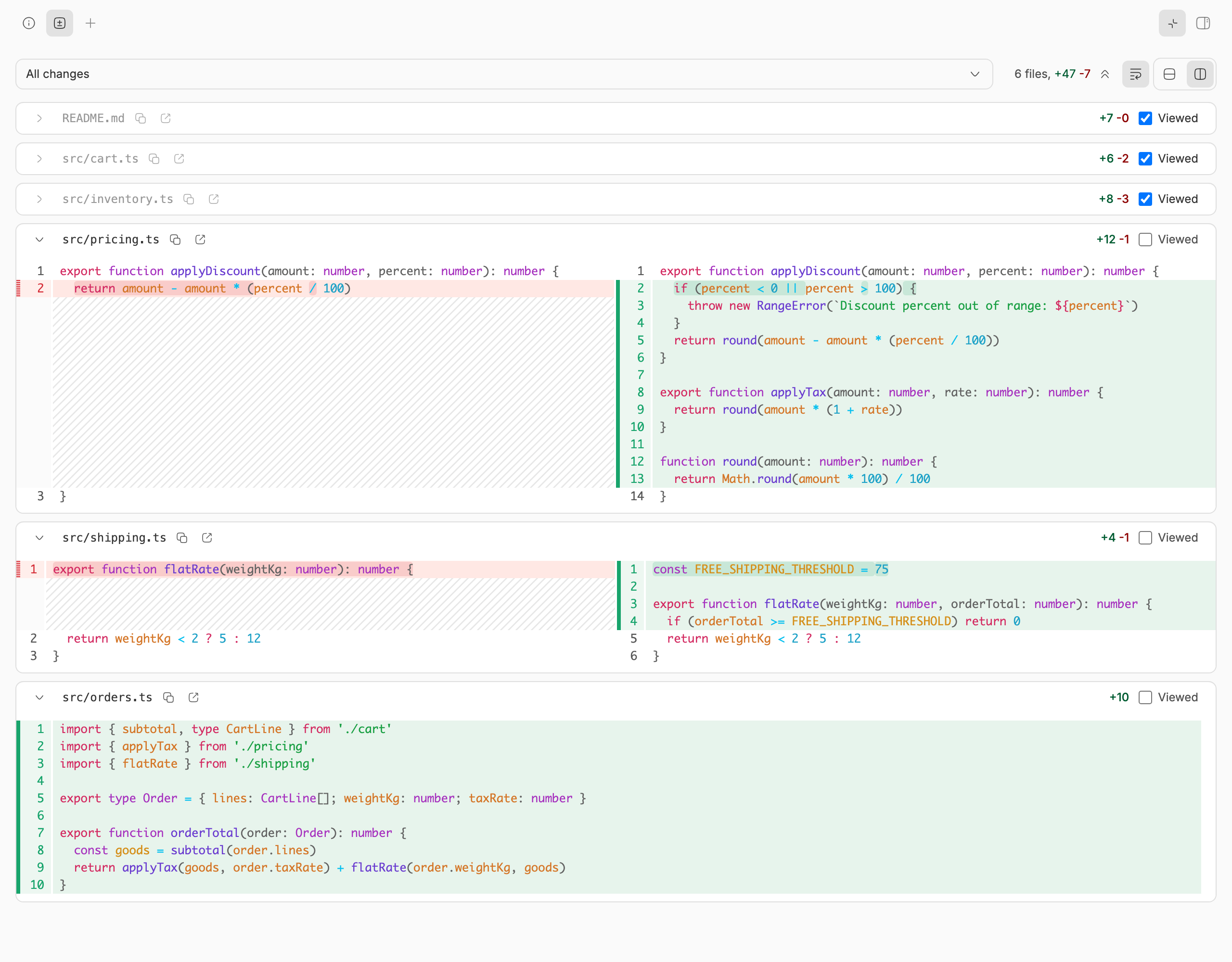This screenshot has height=962, width=1232.
Task: Collapse the src/shipping.ts file diff
Action: tap(39, 538)
